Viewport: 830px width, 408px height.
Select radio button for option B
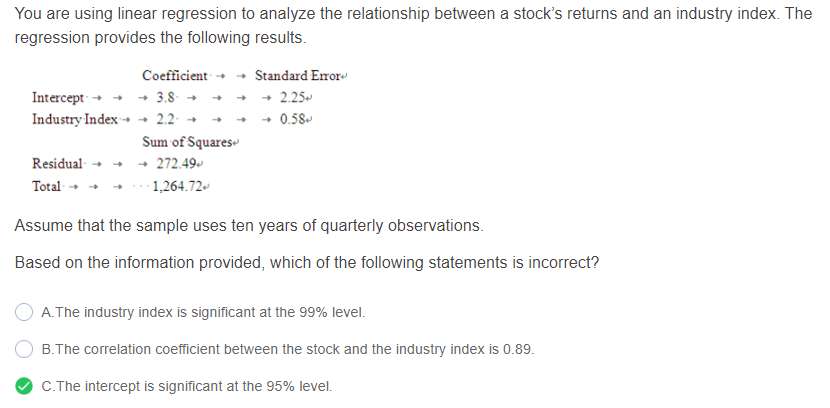click(25, 349)
